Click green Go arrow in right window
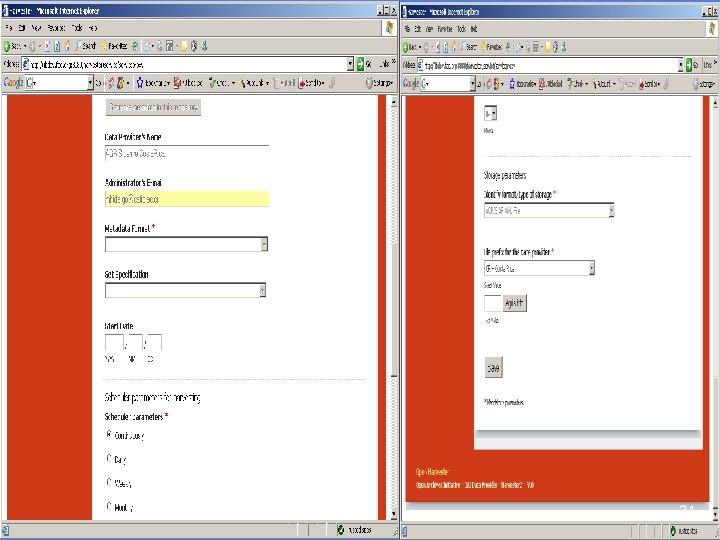This screenshot has width=720, height=540. pos(689,65)
